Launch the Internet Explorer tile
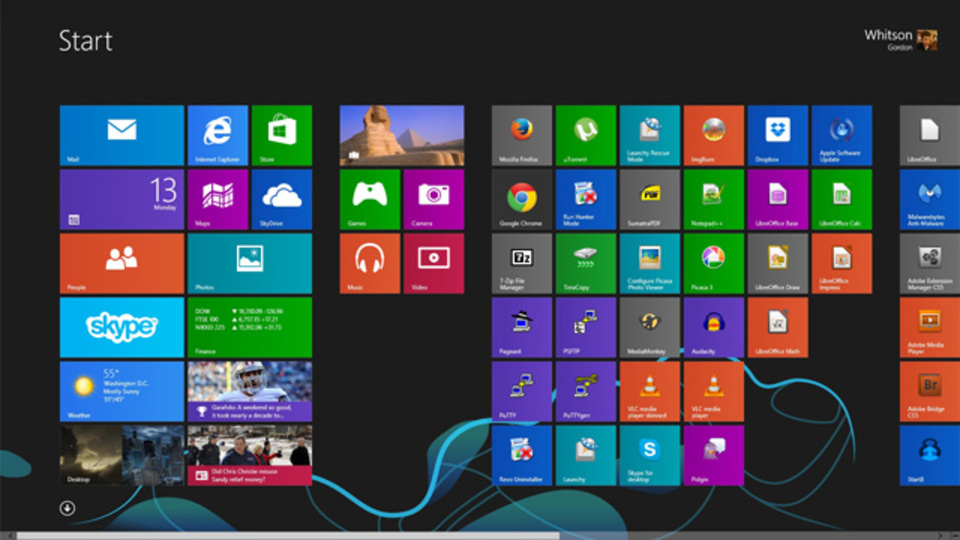Image resolution: width=960 pixels, height=540 pixels. (218, 135)
